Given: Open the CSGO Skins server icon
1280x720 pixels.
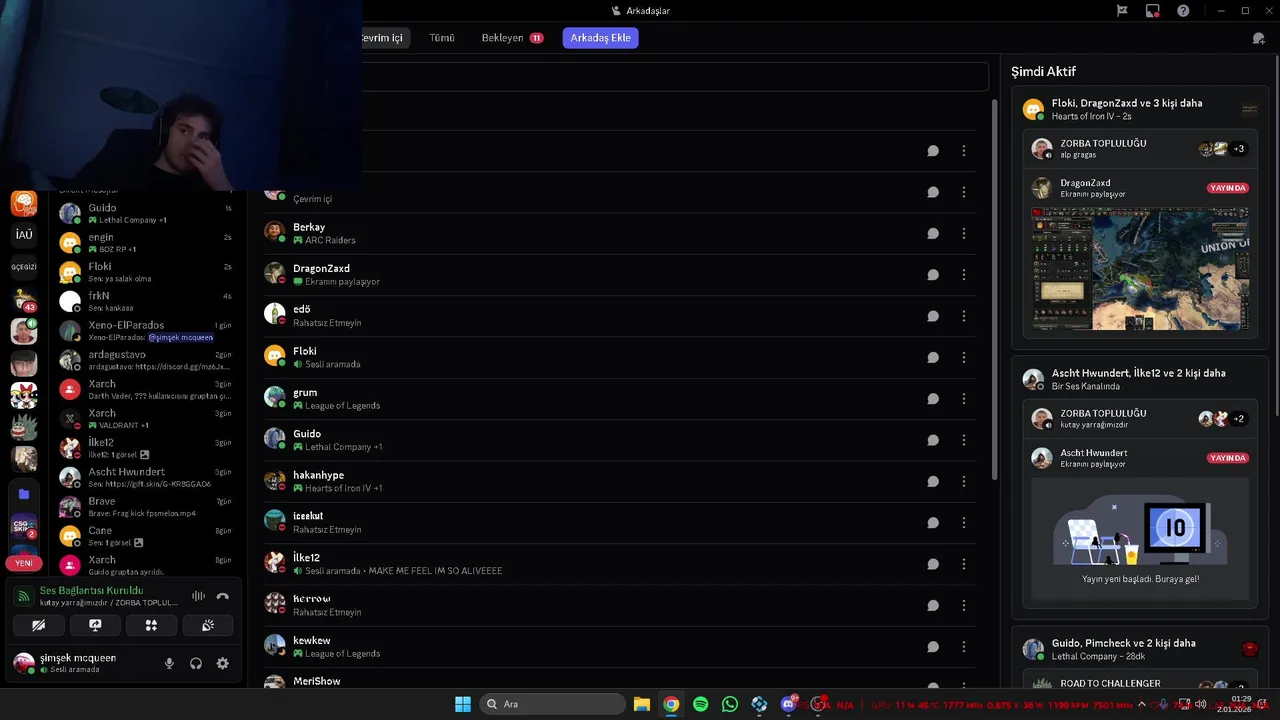Looking at the screenshot, I should coord(24,527).
